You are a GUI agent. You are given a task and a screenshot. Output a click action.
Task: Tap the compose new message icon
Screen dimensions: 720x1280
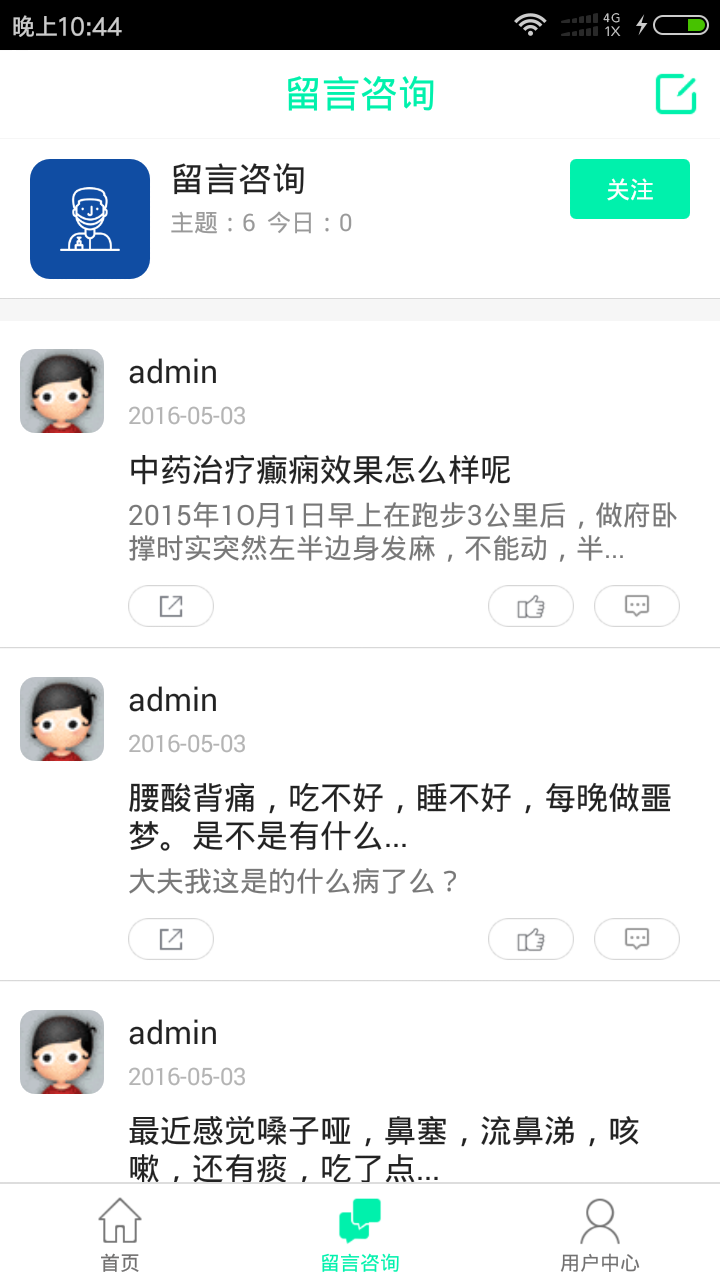[x=676, y=94]
